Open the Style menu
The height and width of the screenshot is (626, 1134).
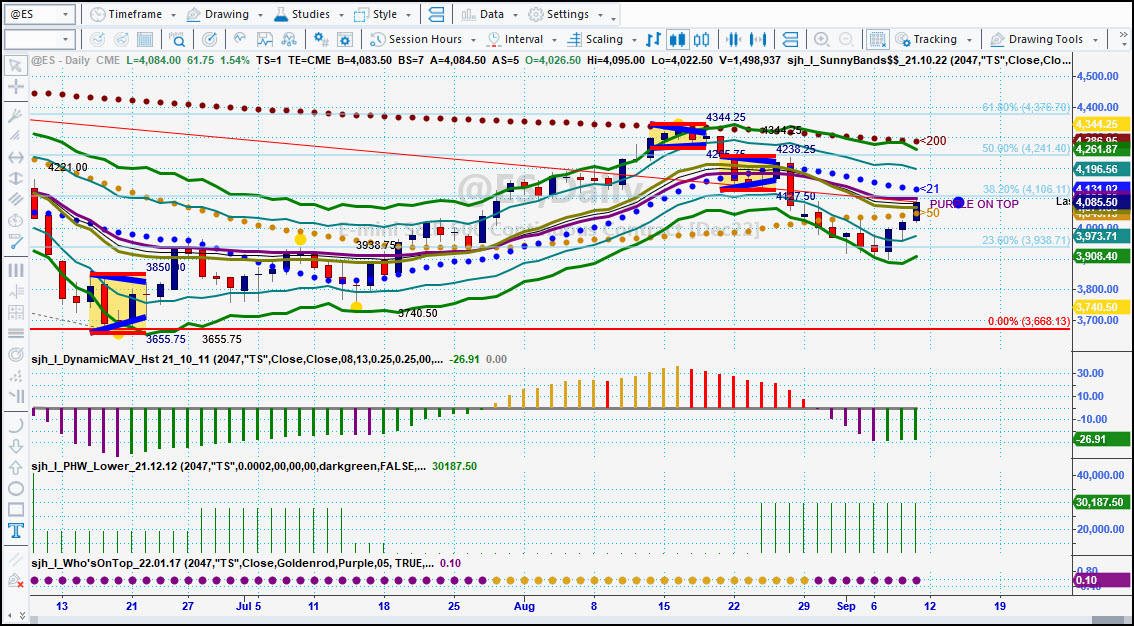pyautogui.click(x=383, y=14)
